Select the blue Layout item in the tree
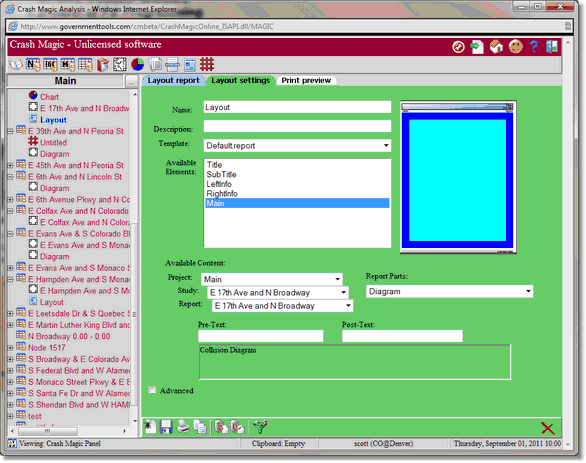The image size is (586, 463). [x=53, y=120]
